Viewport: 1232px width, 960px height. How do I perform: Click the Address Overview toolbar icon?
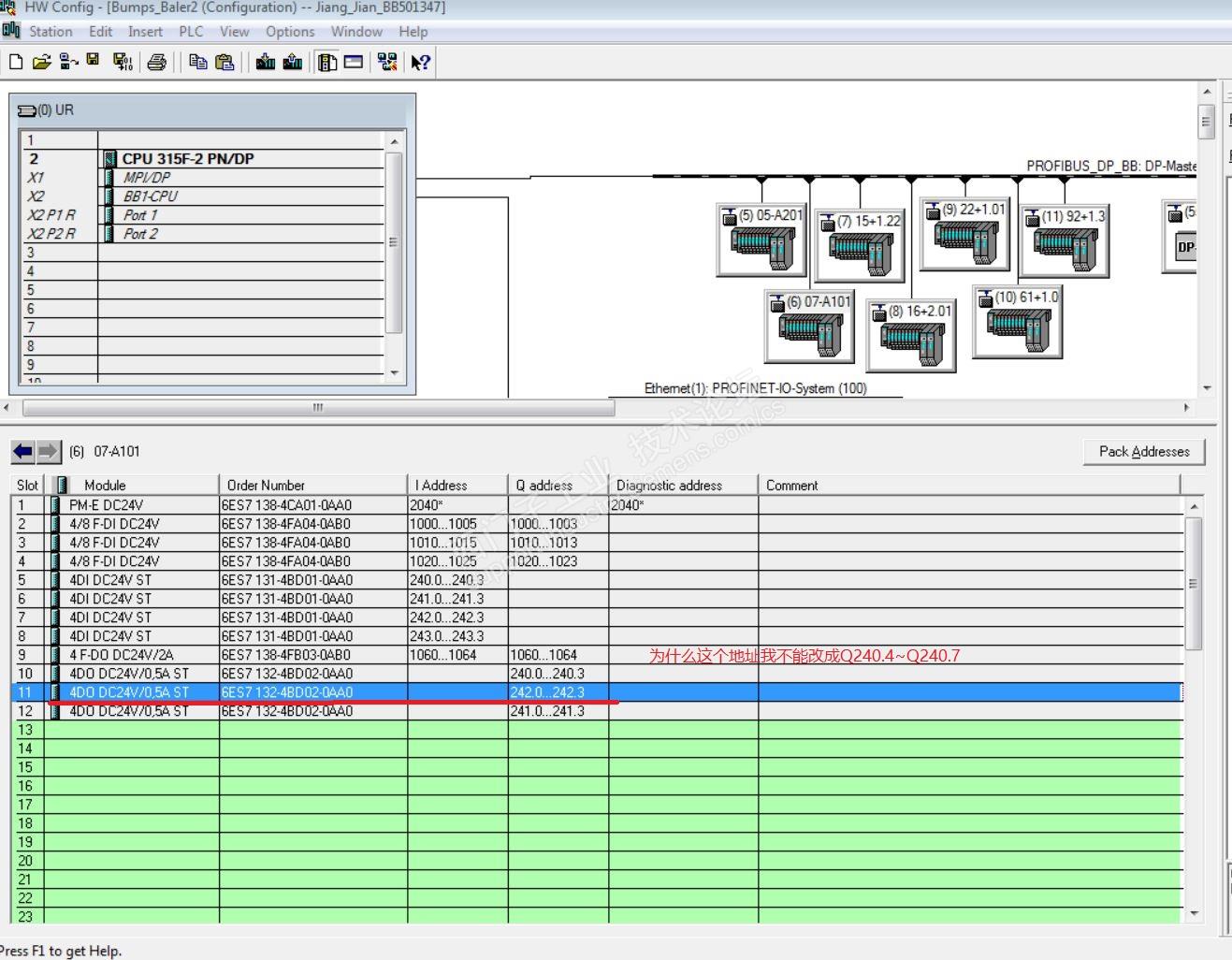click(354, 62)
